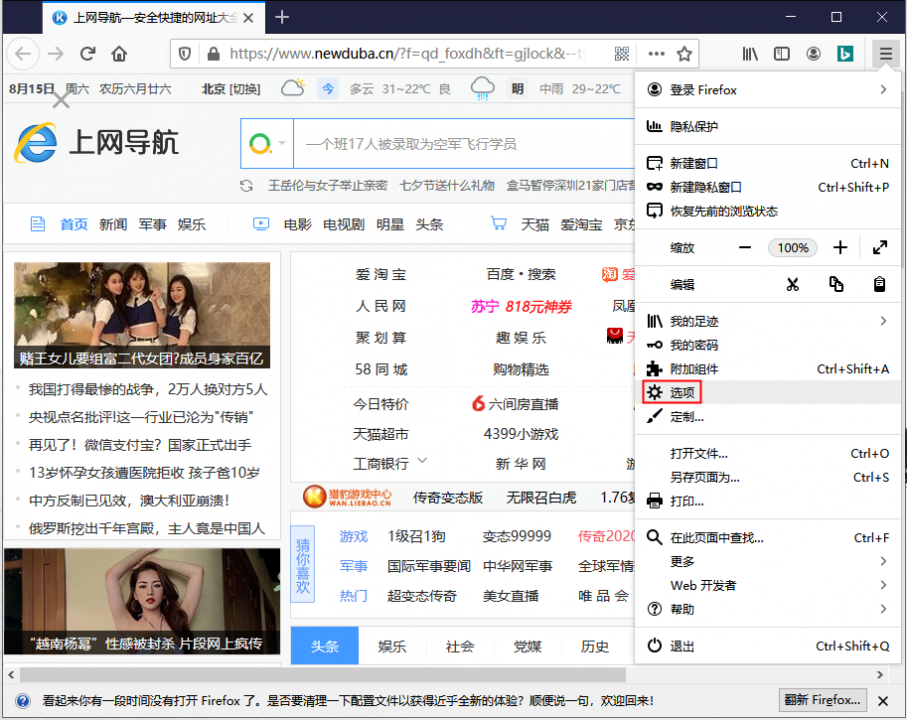Click the padlock site security icon
Screen dimensions: 907x720
(213, 54)
